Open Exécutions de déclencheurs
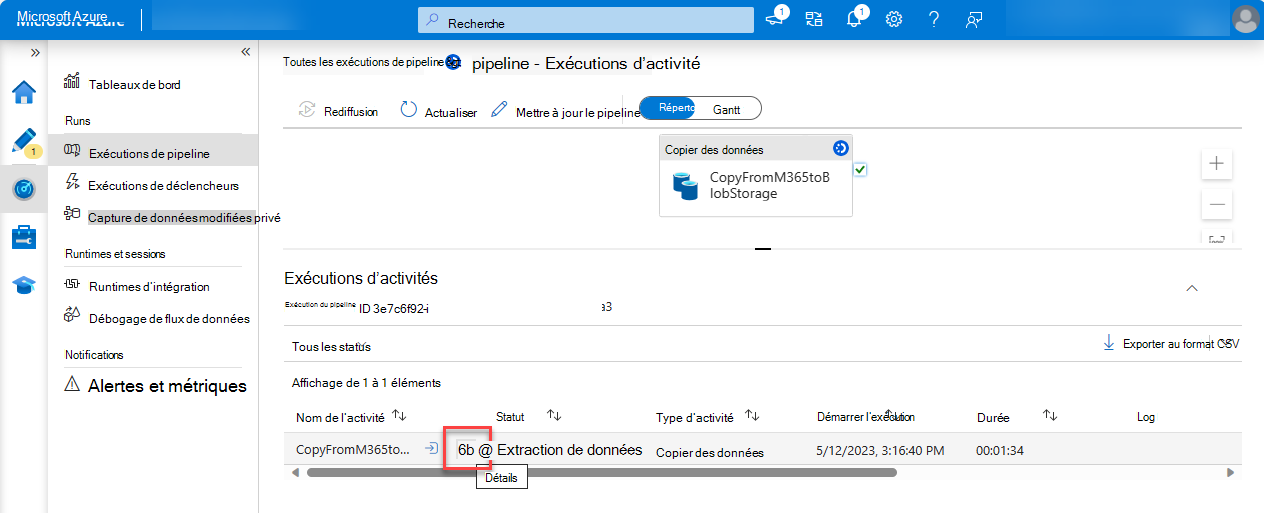Screen dimensions: 1264x513 coord(163,185)
